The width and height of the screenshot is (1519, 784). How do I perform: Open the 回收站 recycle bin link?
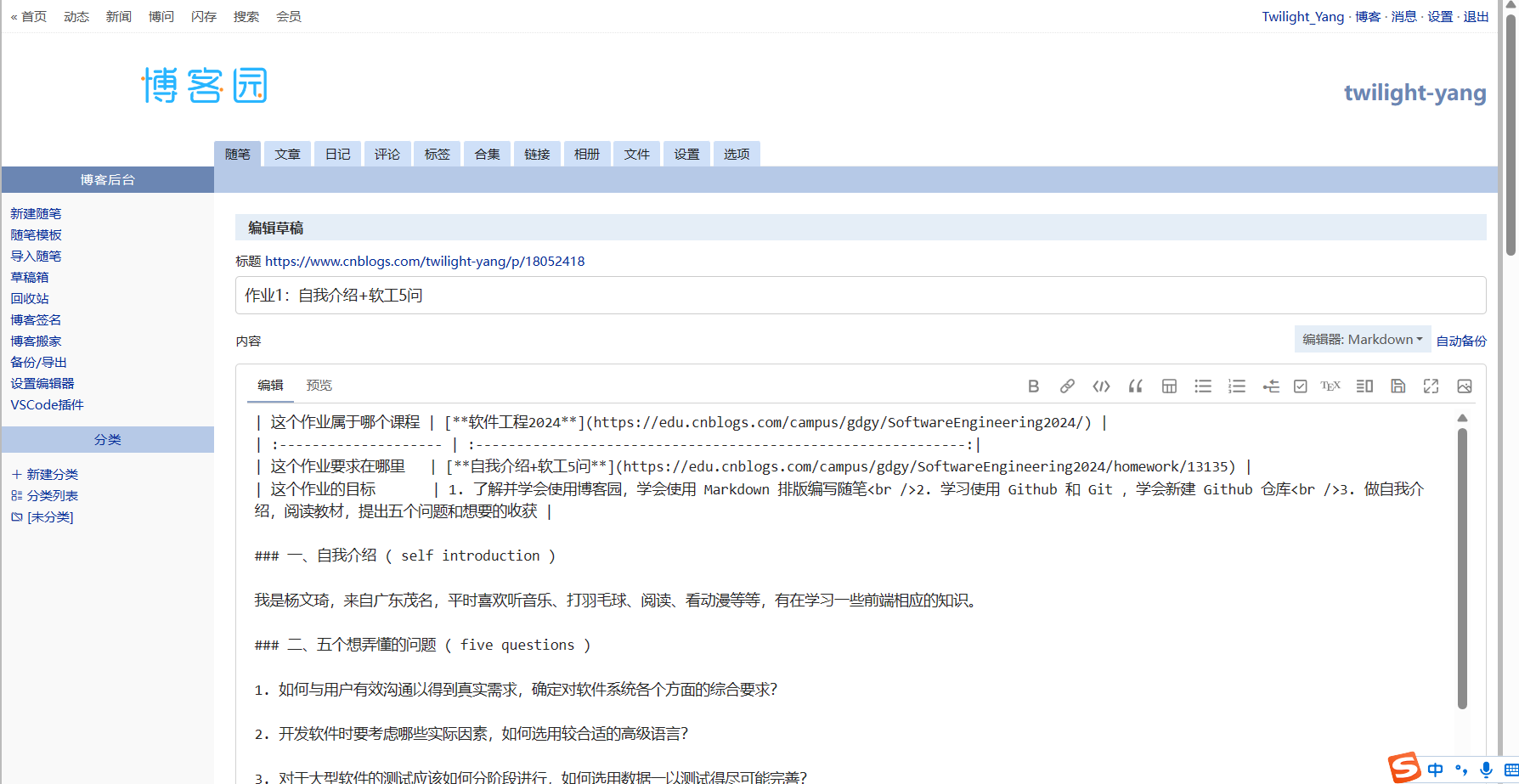[30, 298]
